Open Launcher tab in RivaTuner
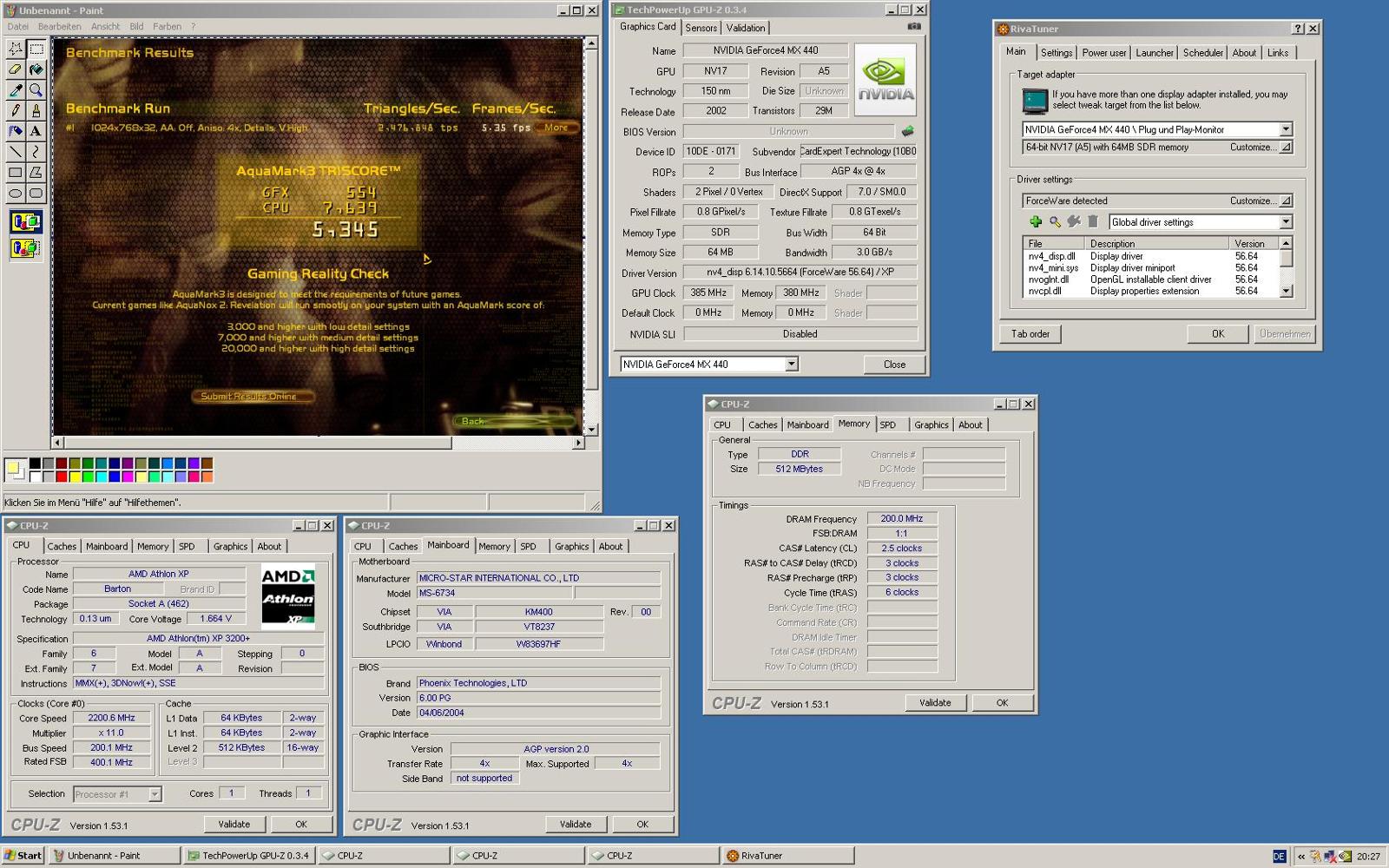Screen dimensions: 1389x868 tap(1154, 53)
